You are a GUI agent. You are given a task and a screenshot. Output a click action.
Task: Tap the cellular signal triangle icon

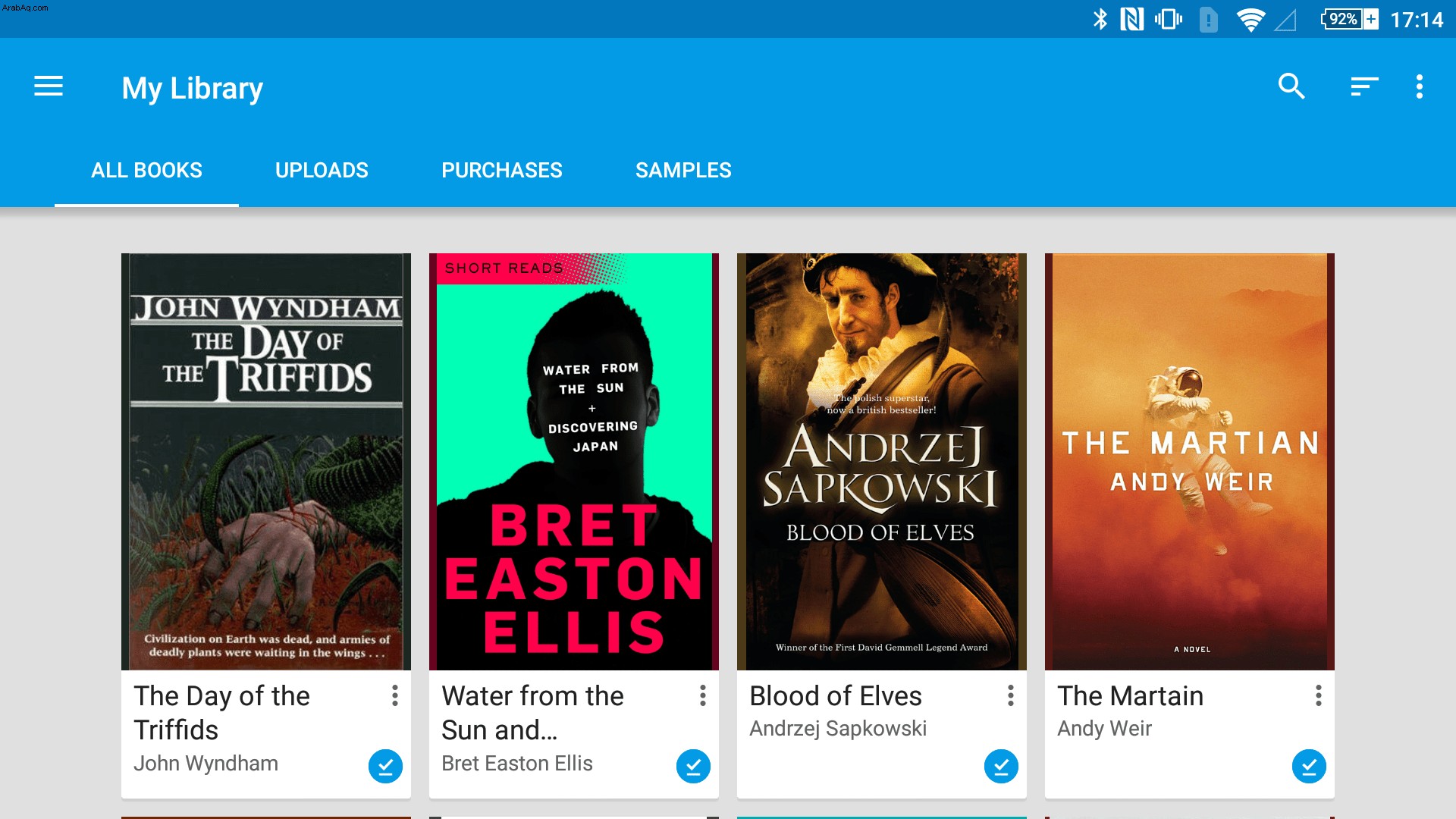point(1285,20)
